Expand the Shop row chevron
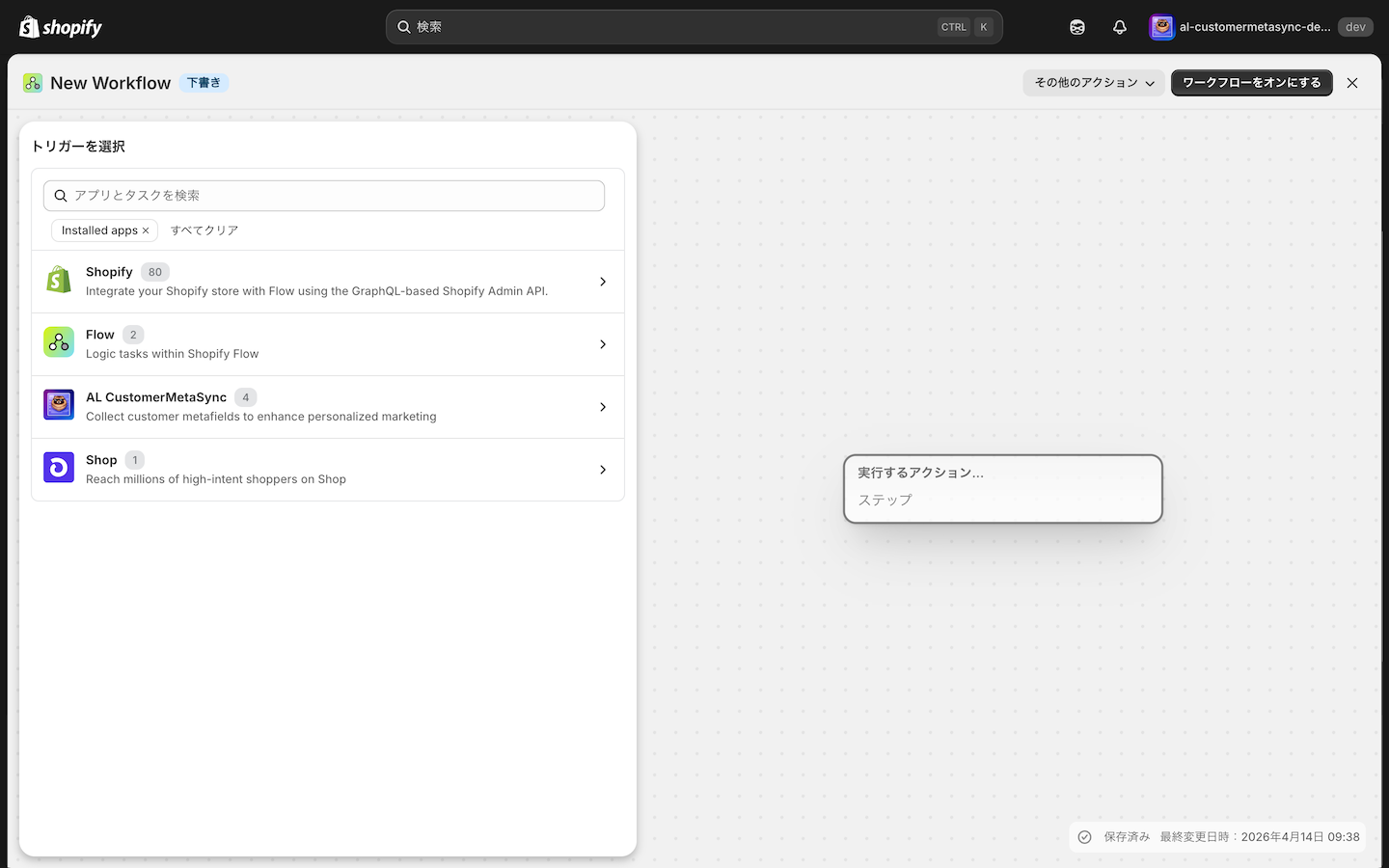Screen dimensions: 1389x868 [603, 470]
